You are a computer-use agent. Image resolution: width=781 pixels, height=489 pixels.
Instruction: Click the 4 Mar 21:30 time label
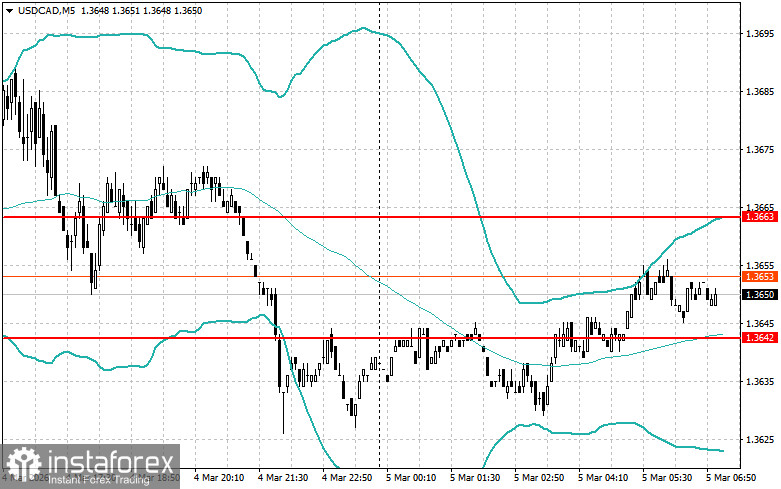tap(283, 478)
